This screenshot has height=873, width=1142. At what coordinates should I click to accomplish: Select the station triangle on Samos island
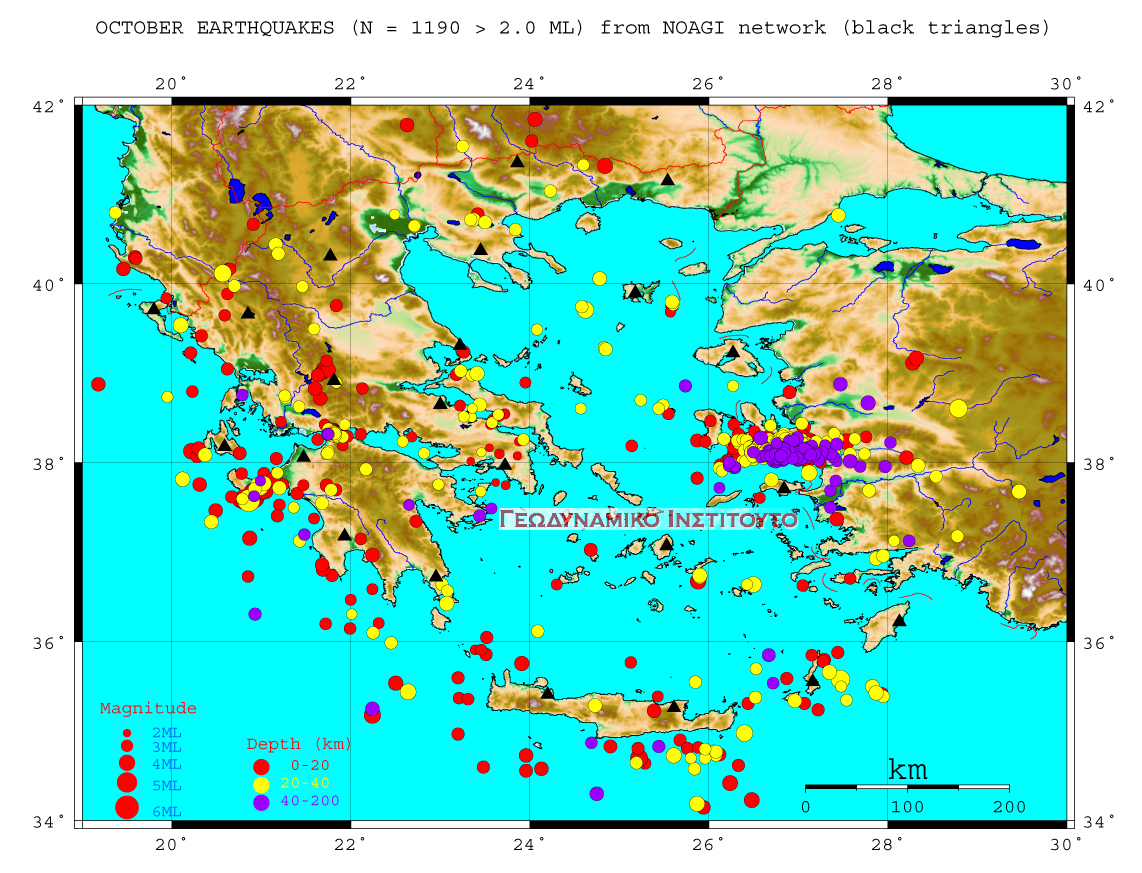(x=784, y=489)
